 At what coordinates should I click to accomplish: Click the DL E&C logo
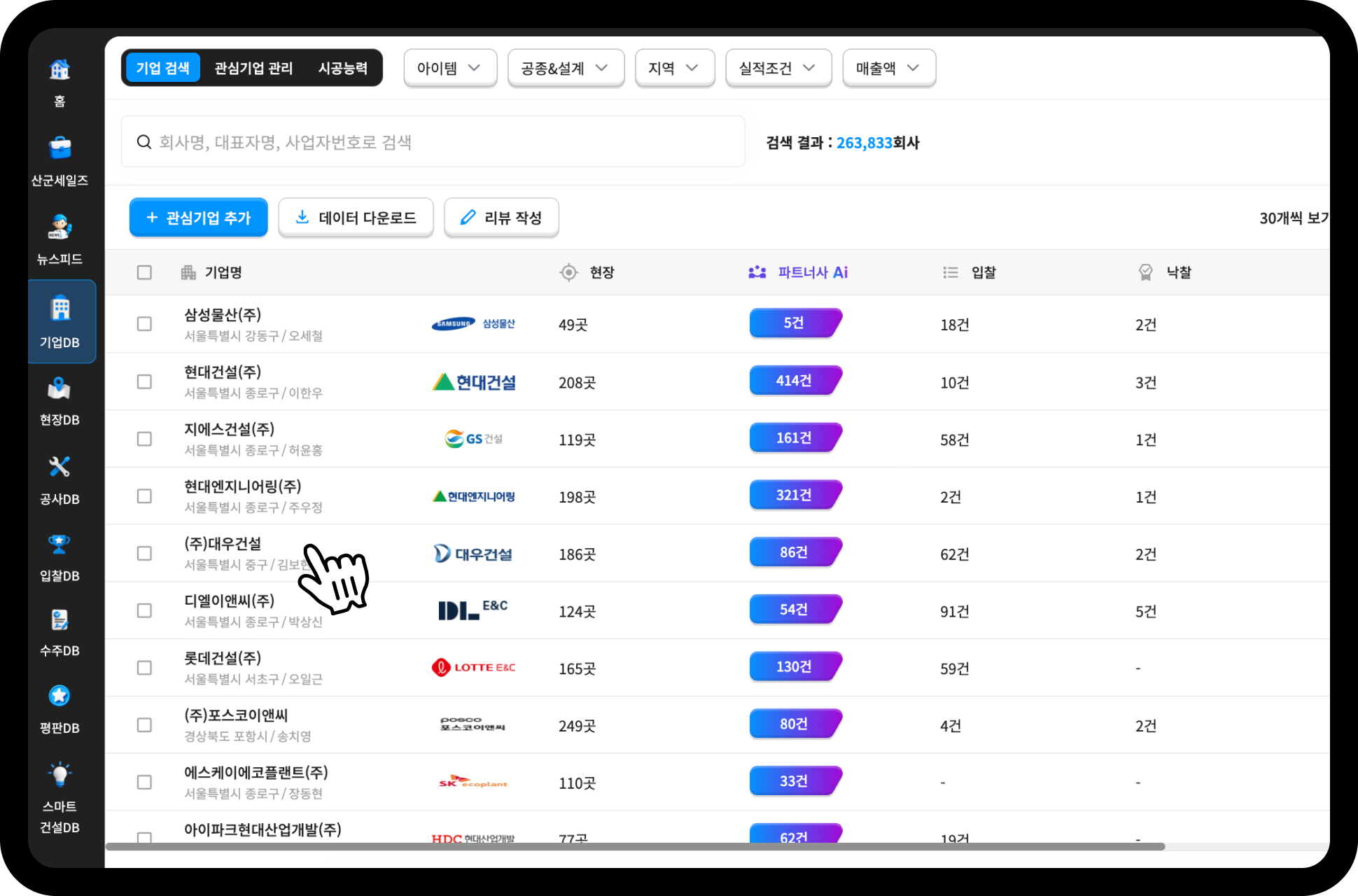tap(473, 610)
